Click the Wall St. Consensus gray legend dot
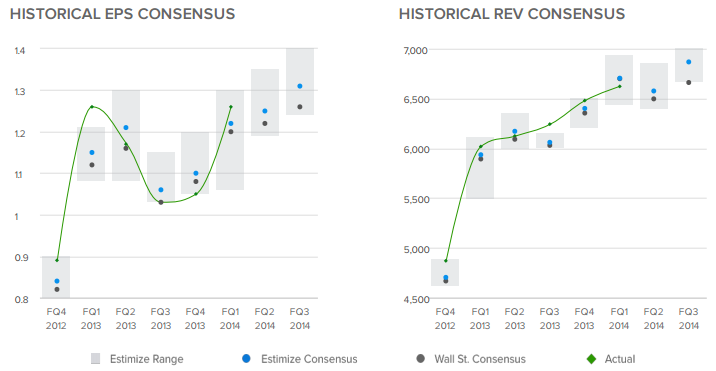This screenshot has height=371, width=716. pyautogui.click(x=421, y=359)
